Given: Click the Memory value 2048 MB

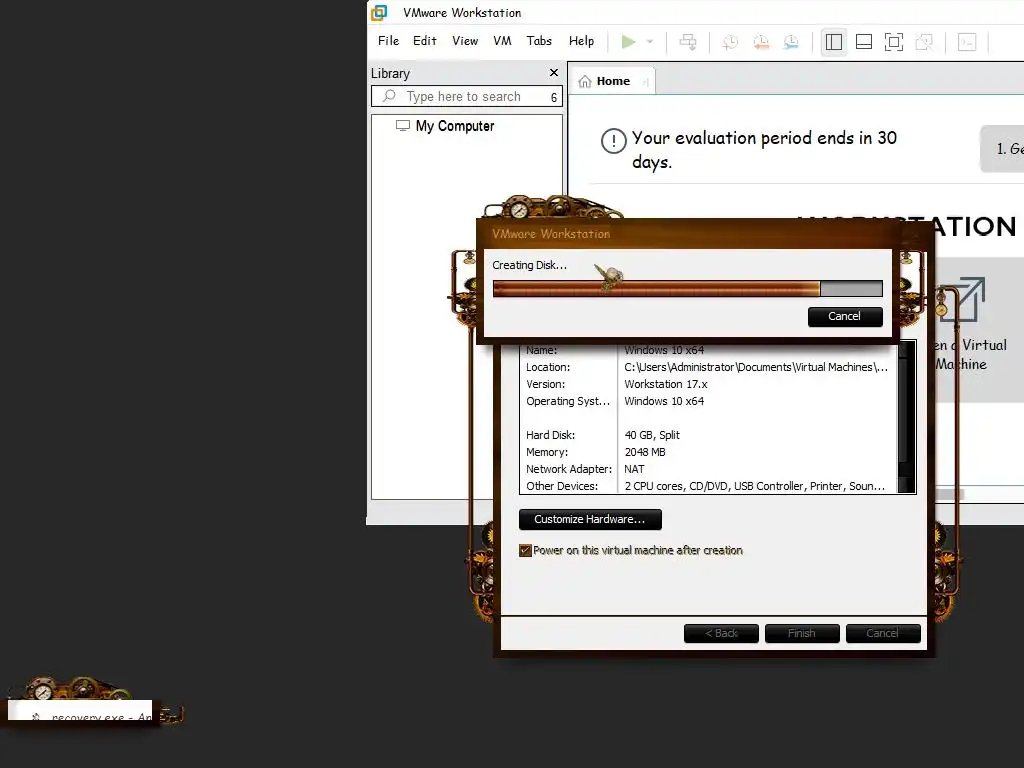Looking at the screenshot, I should 645,452.
